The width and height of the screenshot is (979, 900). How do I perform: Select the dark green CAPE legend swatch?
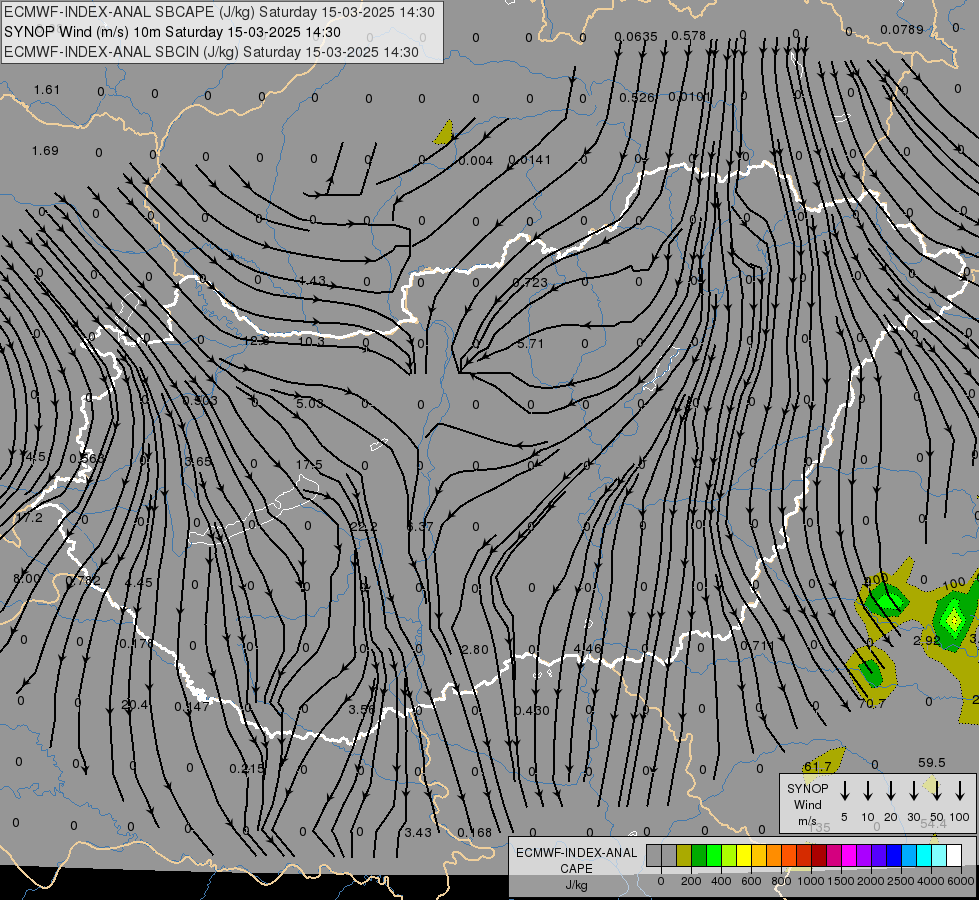(x=699, y=855)
